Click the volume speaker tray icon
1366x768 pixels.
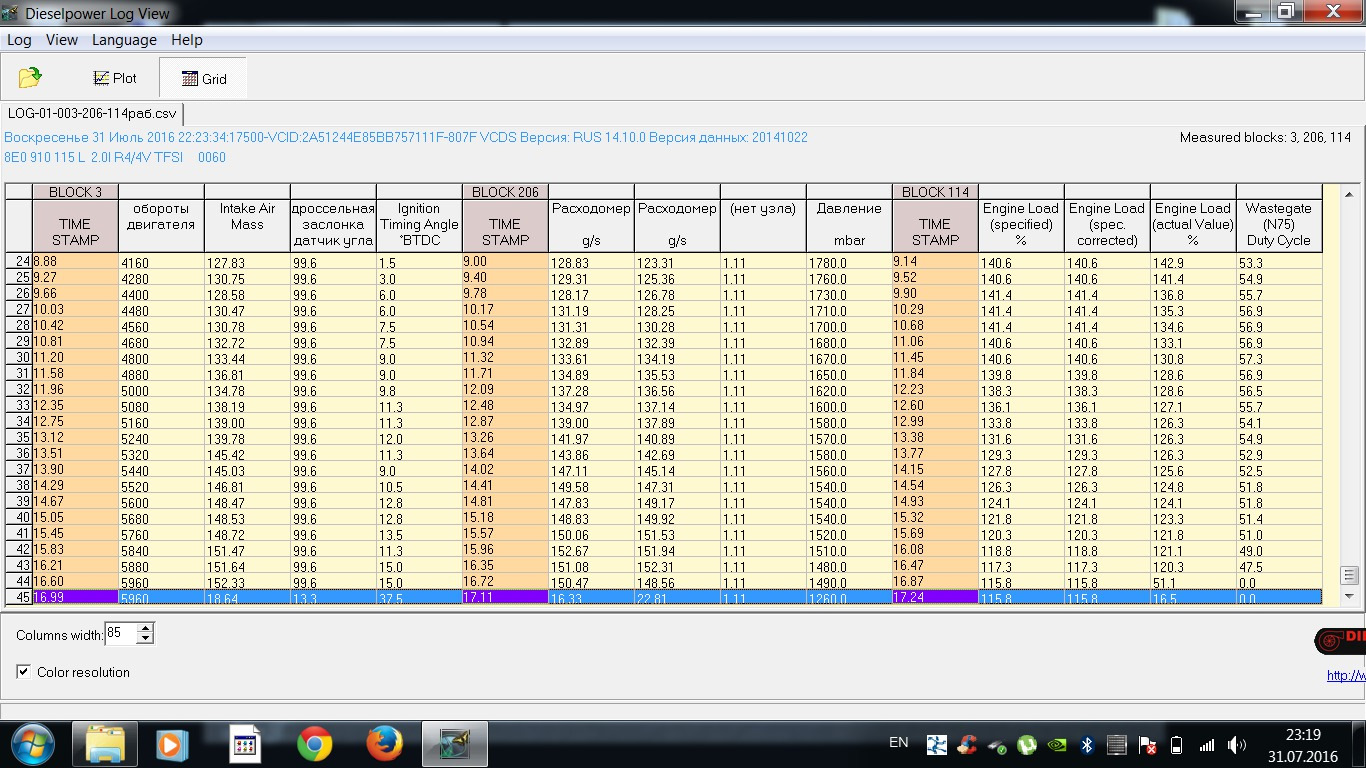pos(1237,745)
